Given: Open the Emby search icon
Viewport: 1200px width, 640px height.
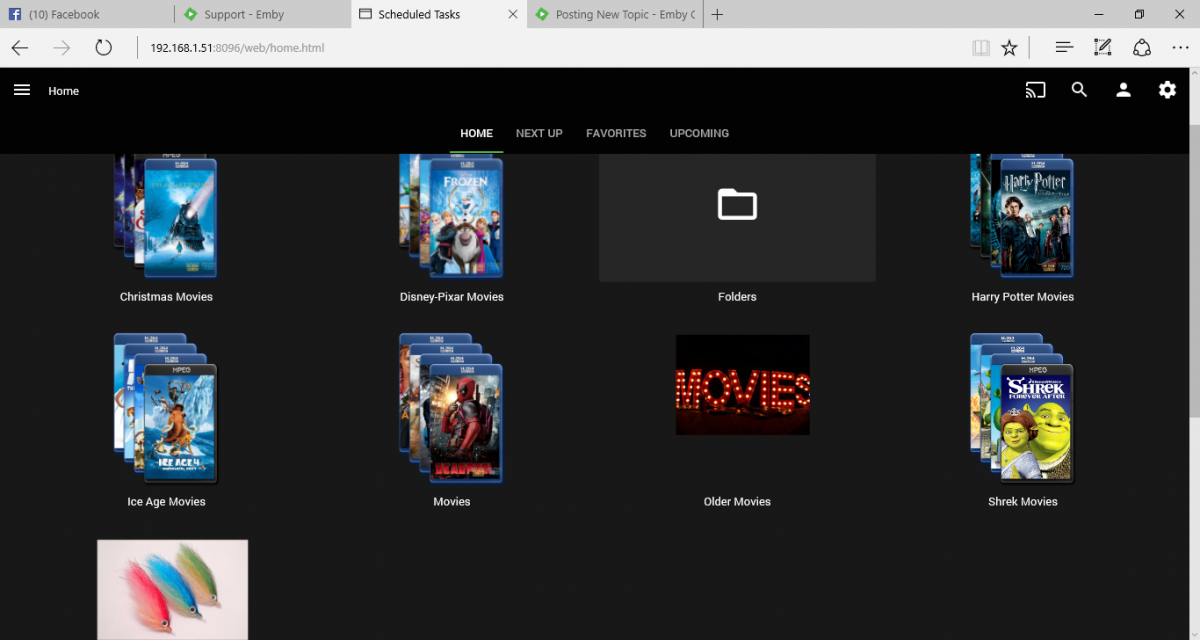Looking at the screenshot, I should 1079,90.
